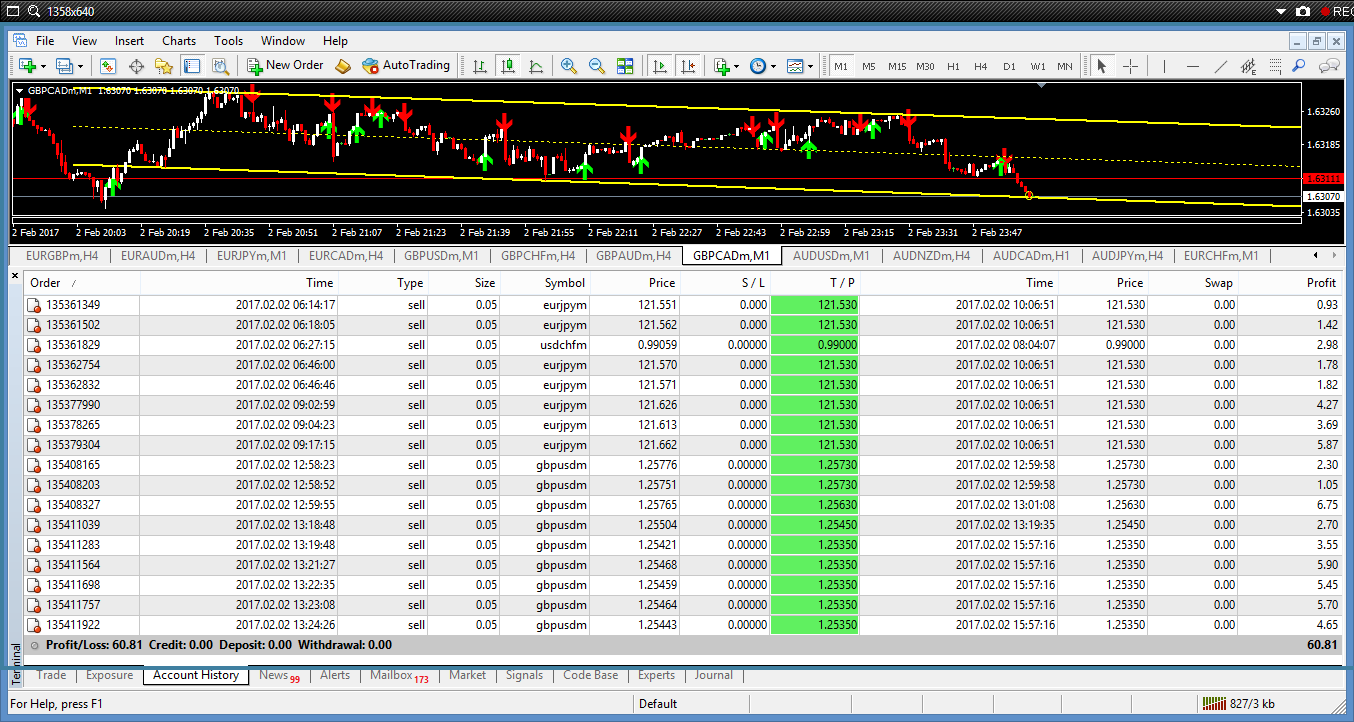
Task: Switch to the H4 timeframe
Action: [981, 66]
